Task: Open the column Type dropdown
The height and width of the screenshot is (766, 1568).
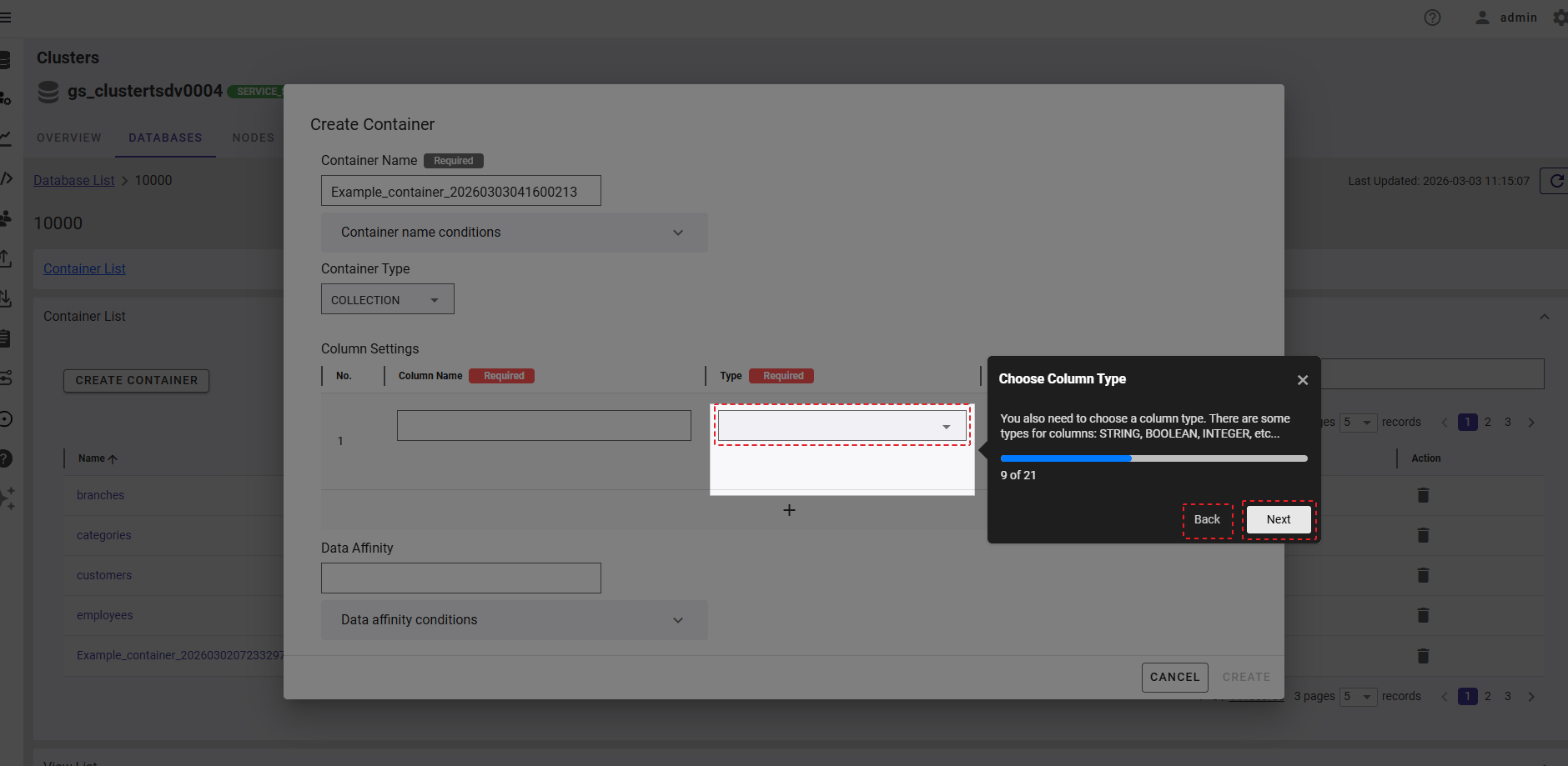Action: (842, 426)
